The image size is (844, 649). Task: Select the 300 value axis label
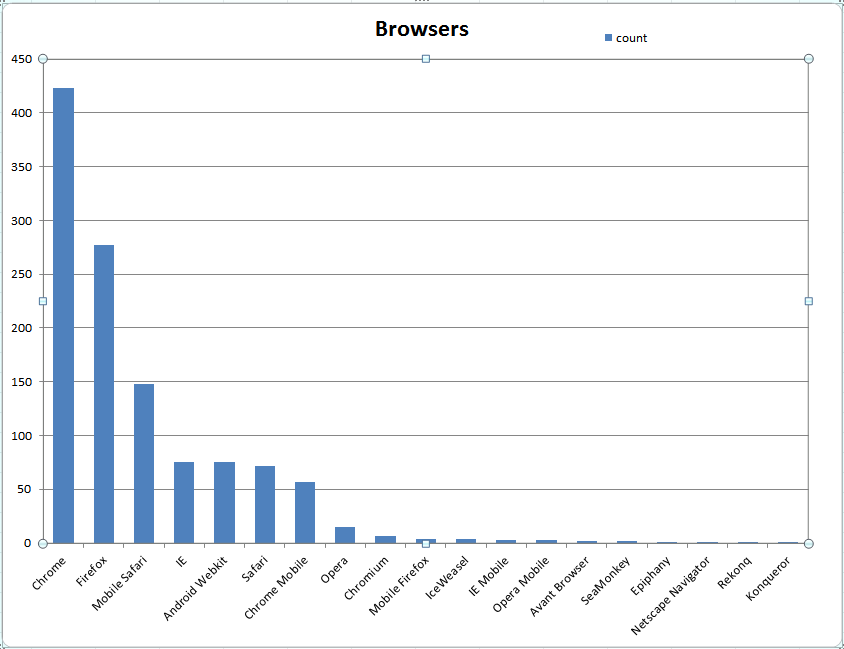click(x=22, y=221)
